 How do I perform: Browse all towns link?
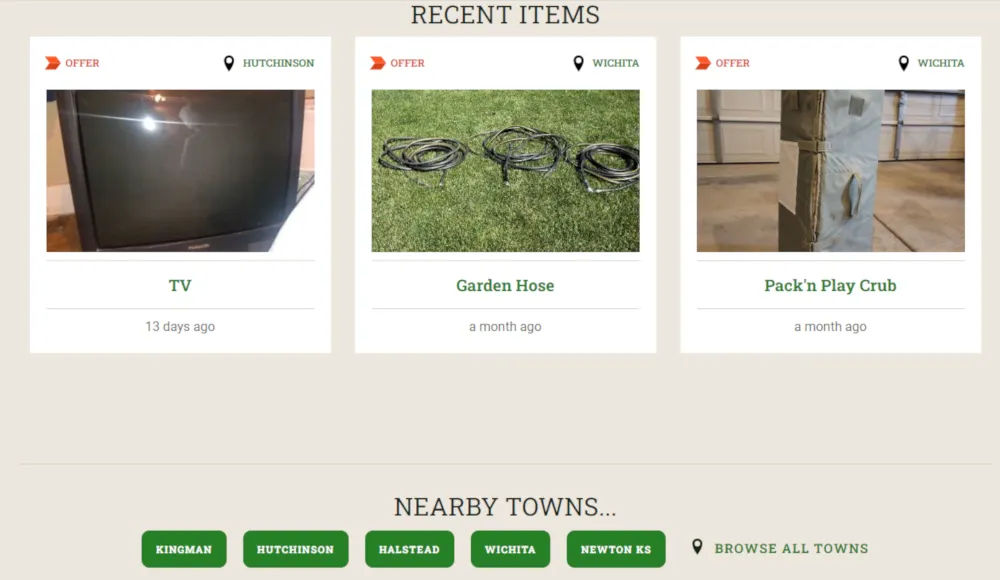tap(791, 549)
